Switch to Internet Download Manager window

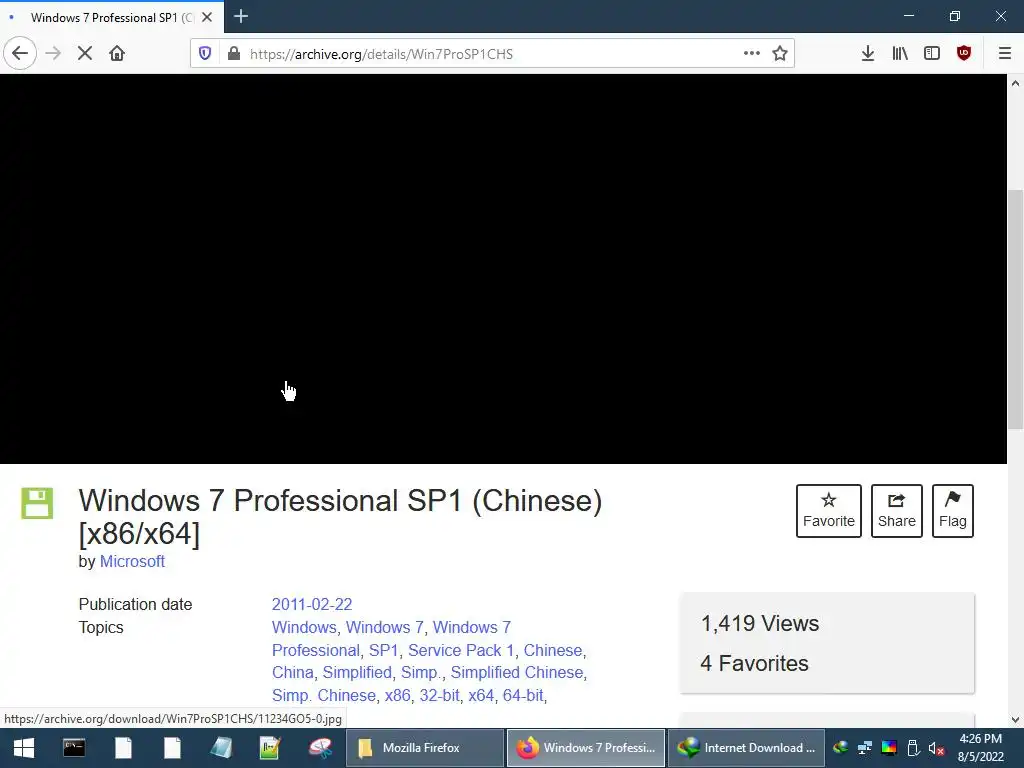746,748
